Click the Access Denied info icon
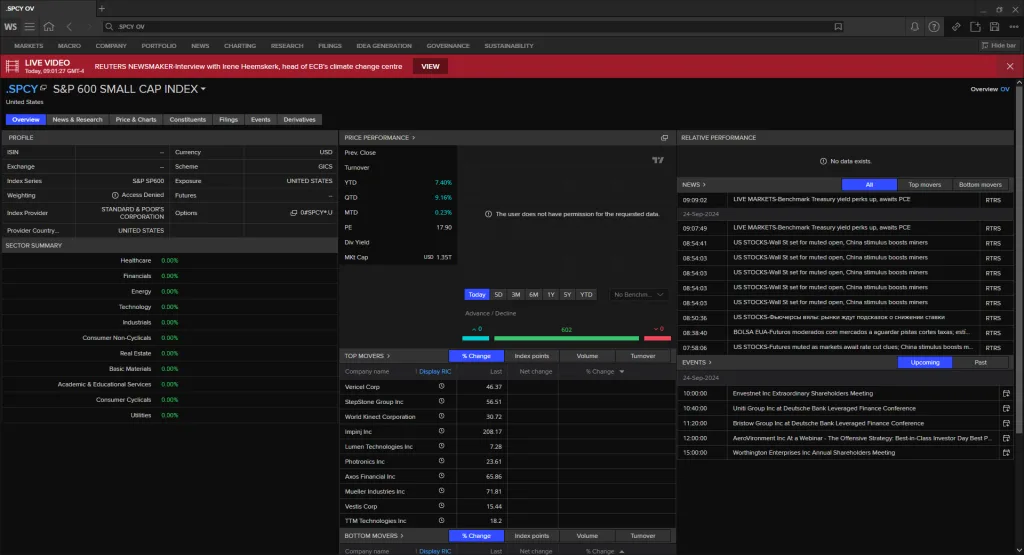 (115, 195)
